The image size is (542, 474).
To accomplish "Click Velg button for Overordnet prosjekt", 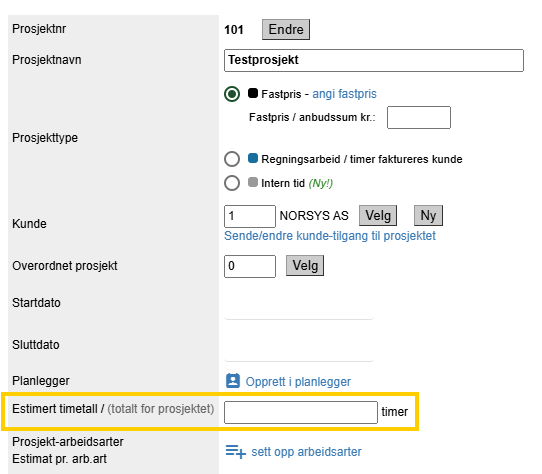I will click(305, 266).
